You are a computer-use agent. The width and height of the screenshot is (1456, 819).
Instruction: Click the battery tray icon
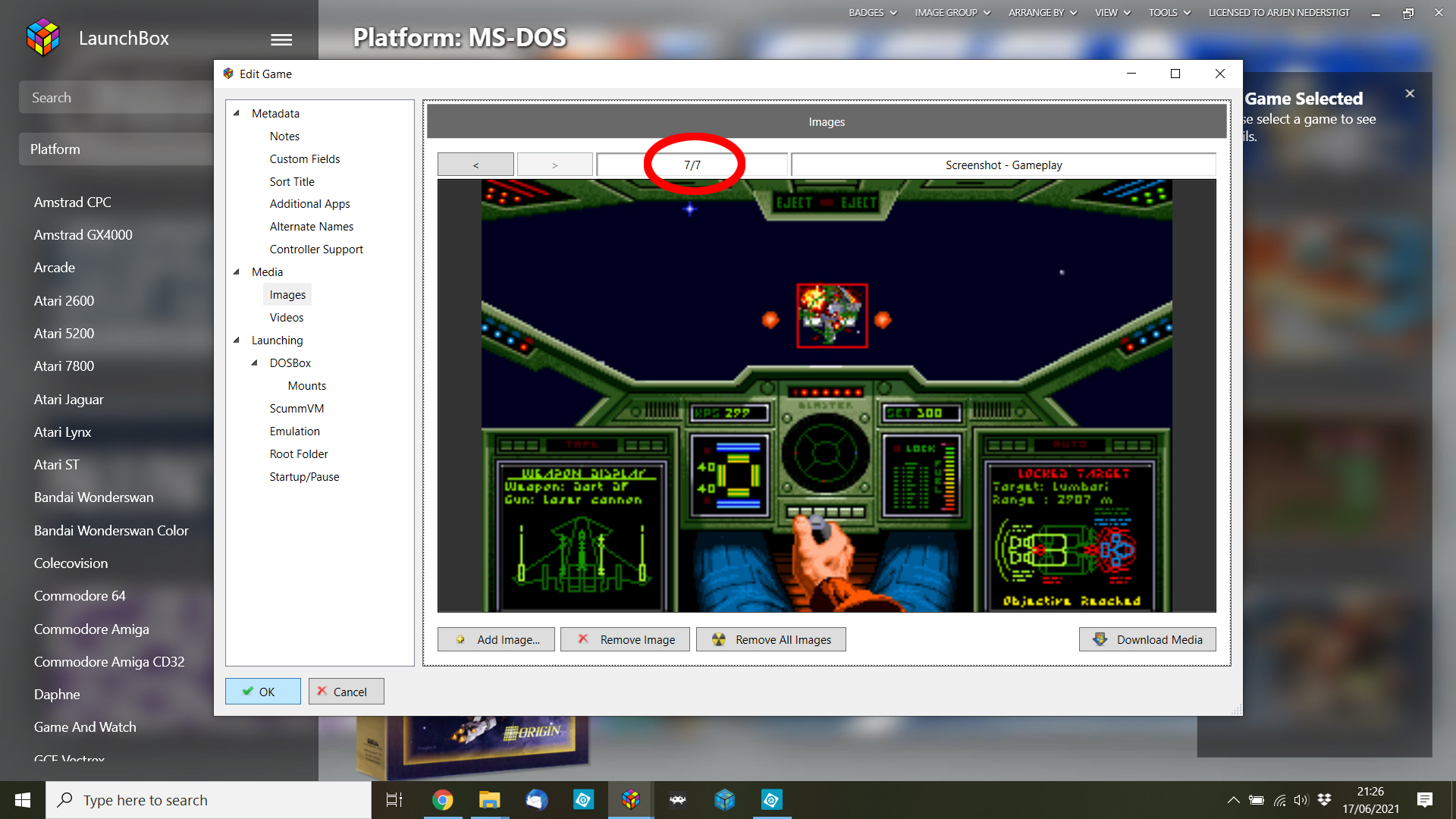coord(1257,800)
